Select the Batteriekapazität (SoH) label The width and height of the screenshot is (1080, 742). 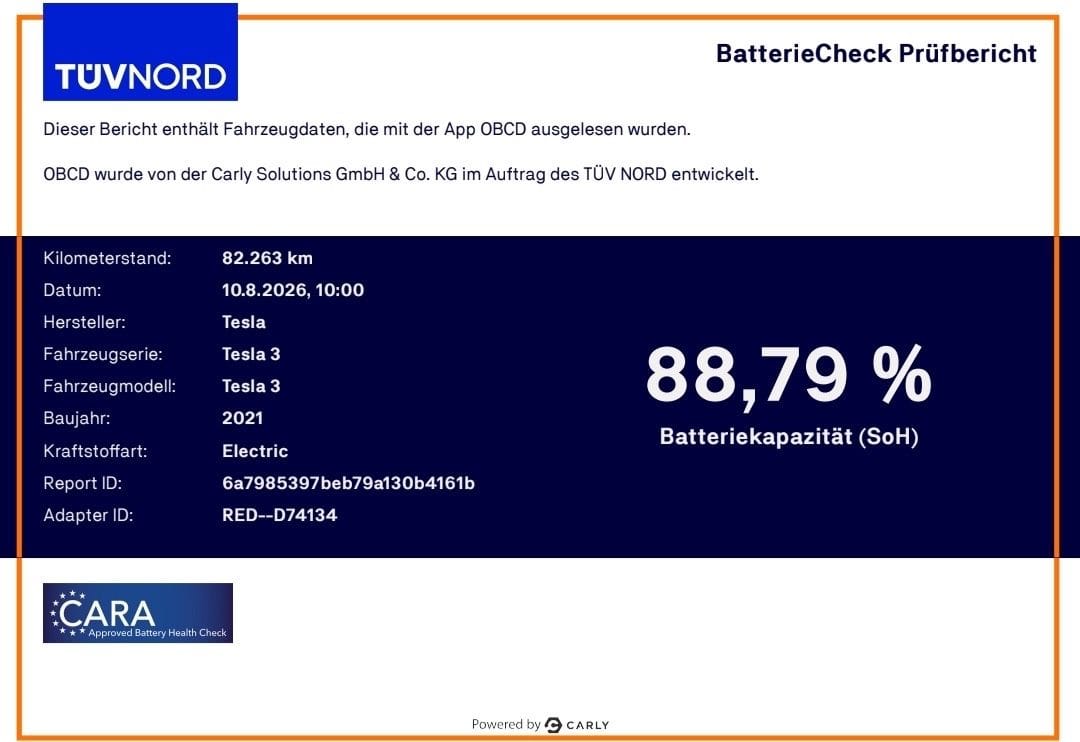789,436
